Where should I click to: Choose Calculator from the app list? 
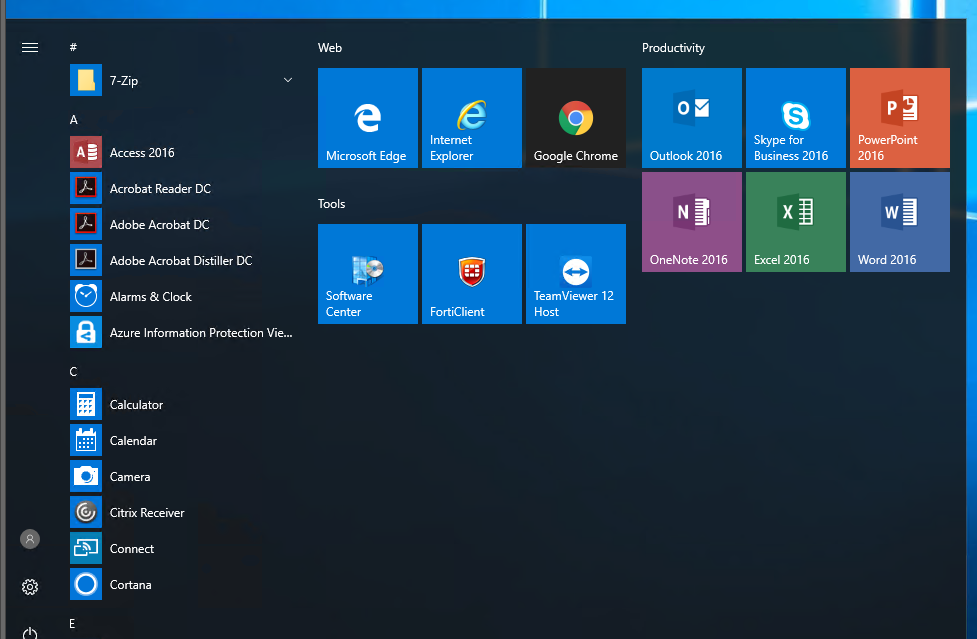point(136,405)
